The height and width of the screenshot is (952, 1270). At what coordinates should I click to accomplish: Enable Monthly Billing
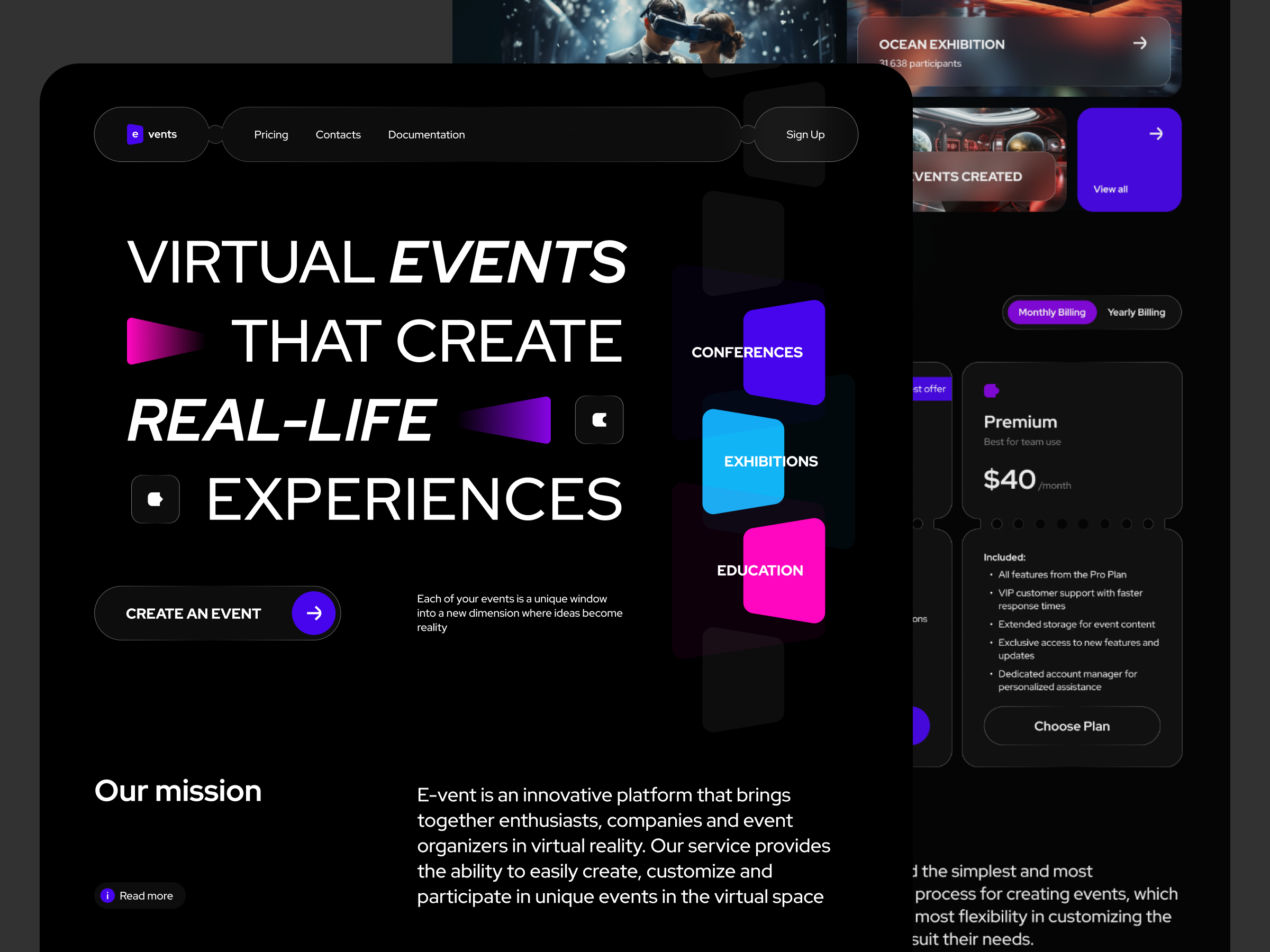point(1051,312)
